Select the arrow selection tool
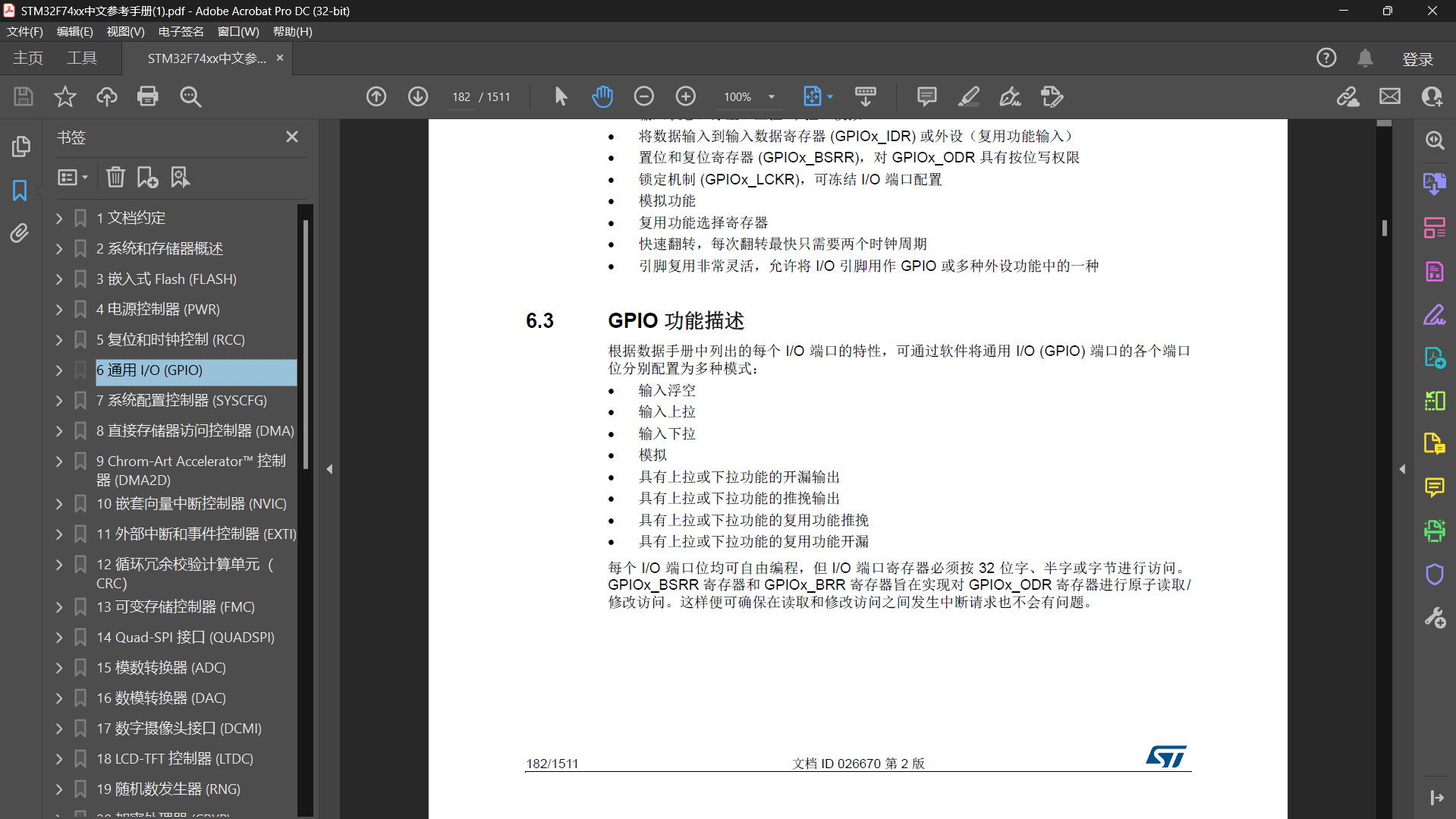The width and height of the screenshot is (1456, 819). point(561,96)
